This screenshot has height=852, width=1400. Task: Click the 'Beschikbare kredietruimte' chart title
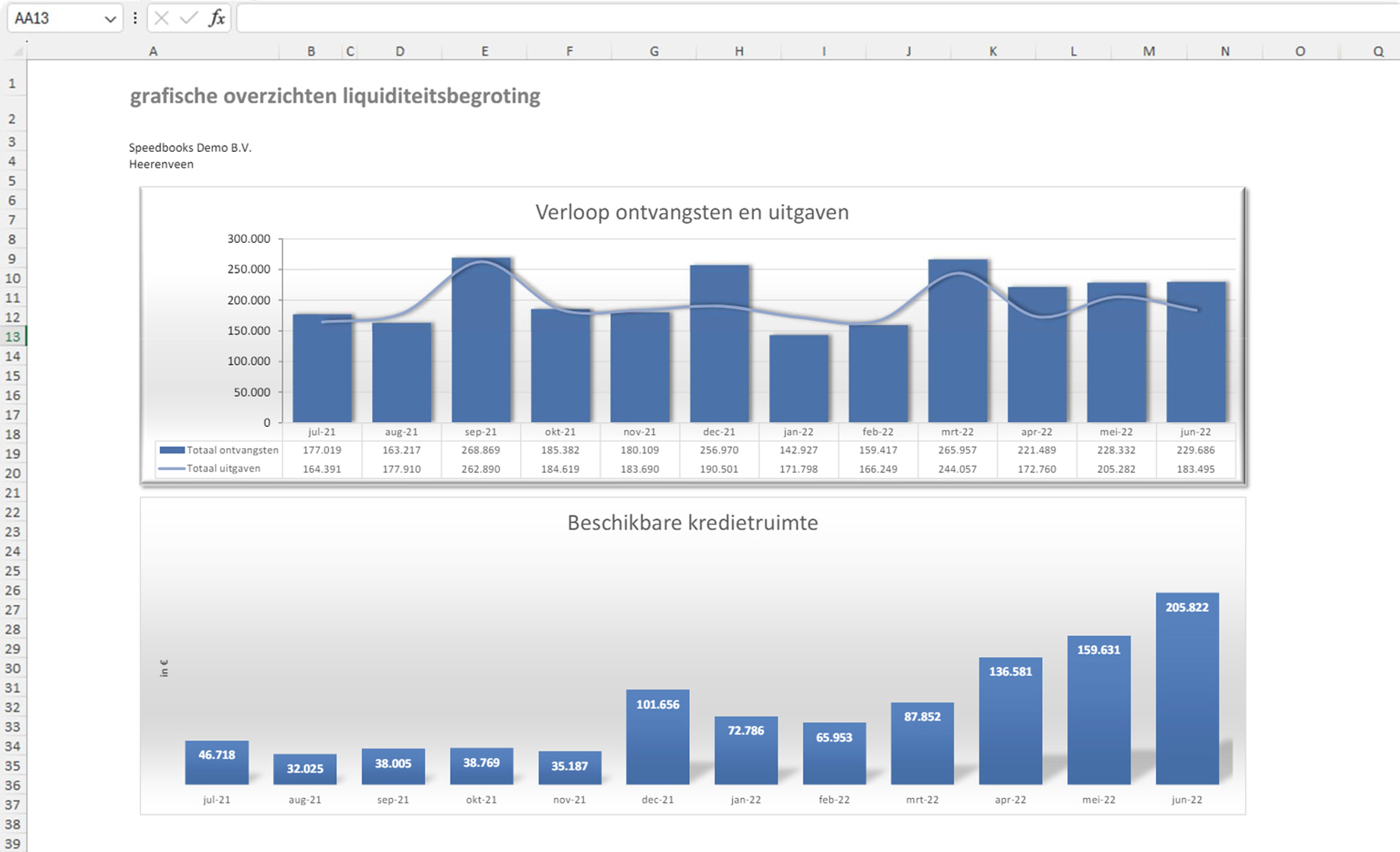coord(693,522)
